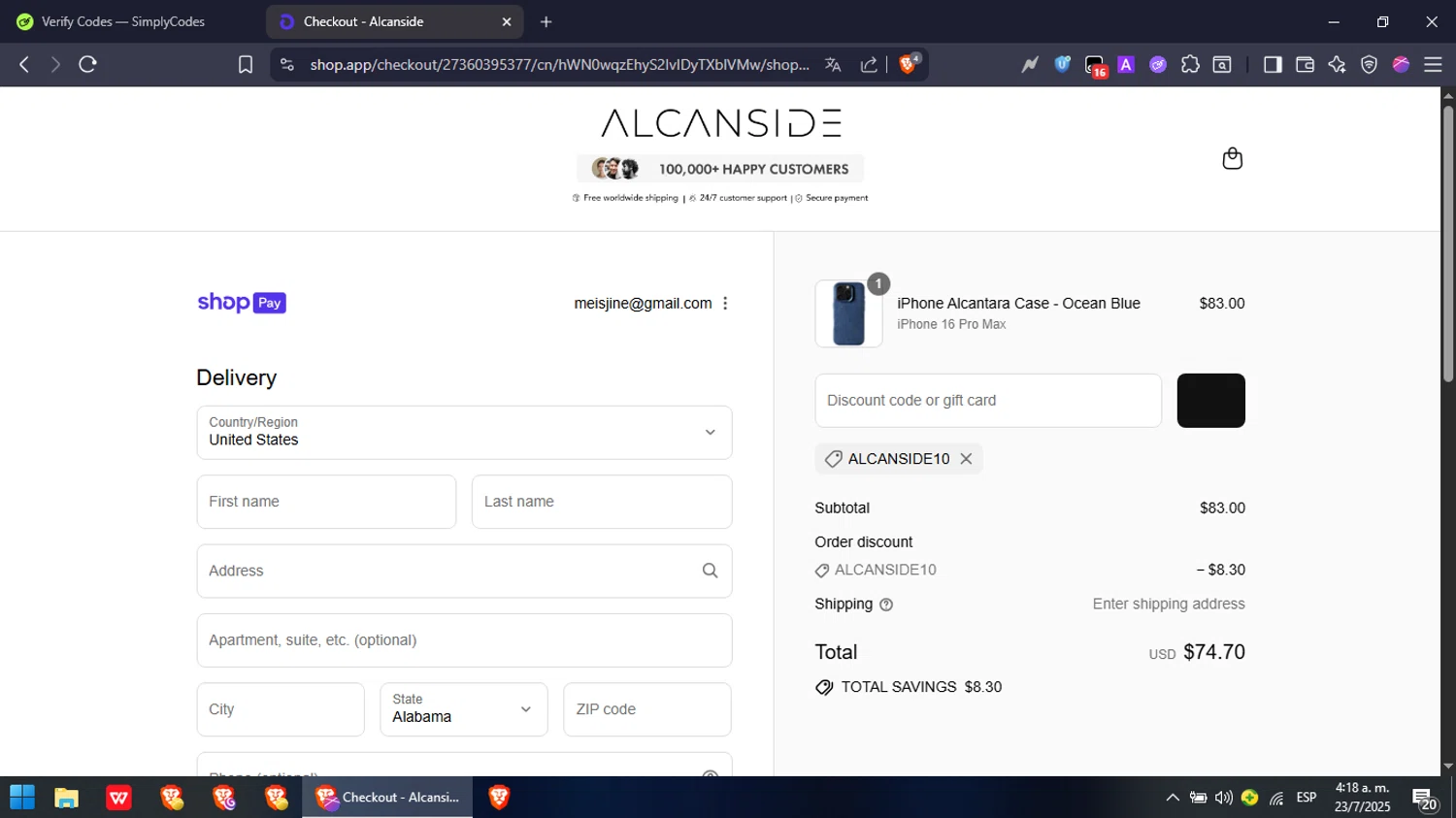1456x818 pixels.
Task: Open WPS Office taskbar icon
Action: click(118, 798)
